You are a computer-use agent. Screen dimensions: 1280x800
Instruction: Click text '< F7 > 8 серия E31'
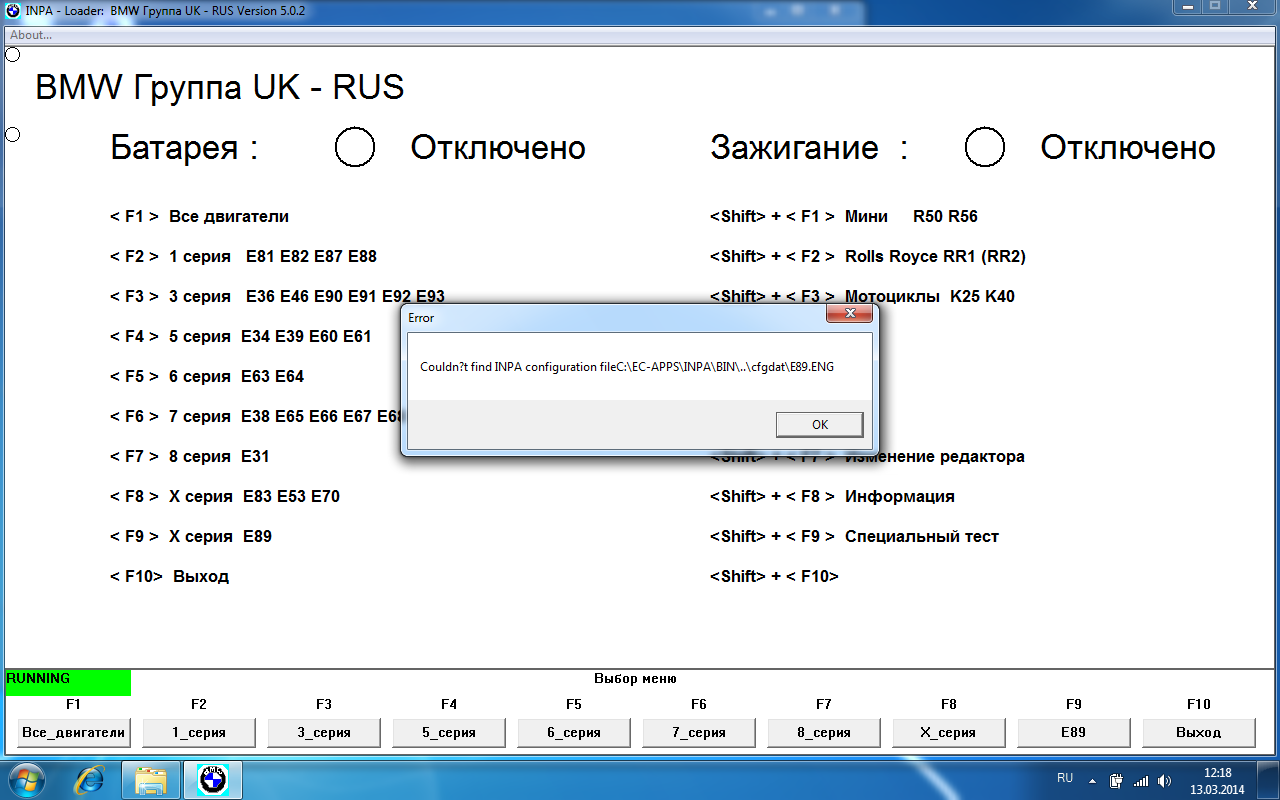(x=189, y=456)
